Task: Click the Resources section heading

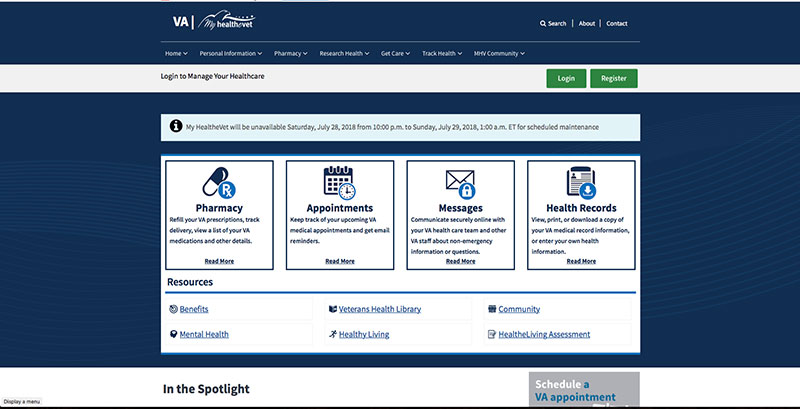Action: (190, 282)
